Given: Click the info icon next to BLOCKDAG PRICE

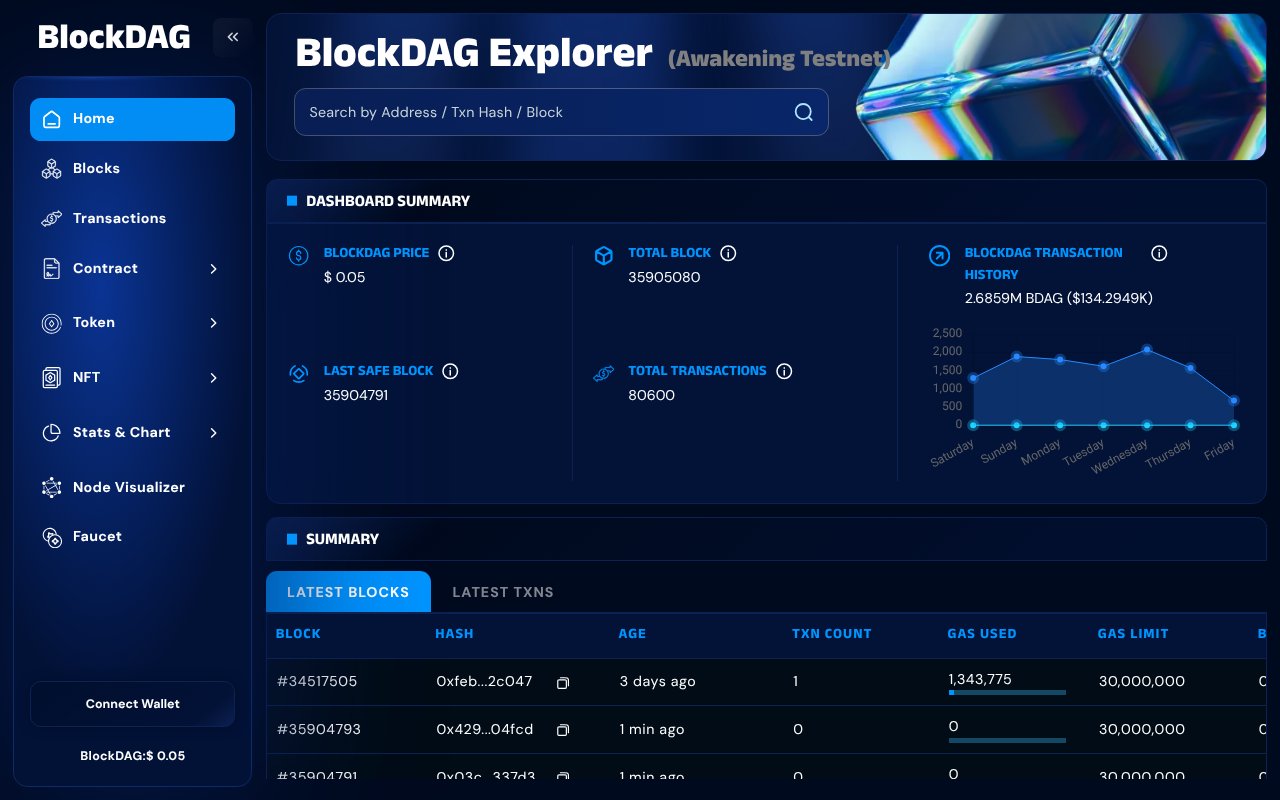Looking at the screenshot, I should point(446,253).
